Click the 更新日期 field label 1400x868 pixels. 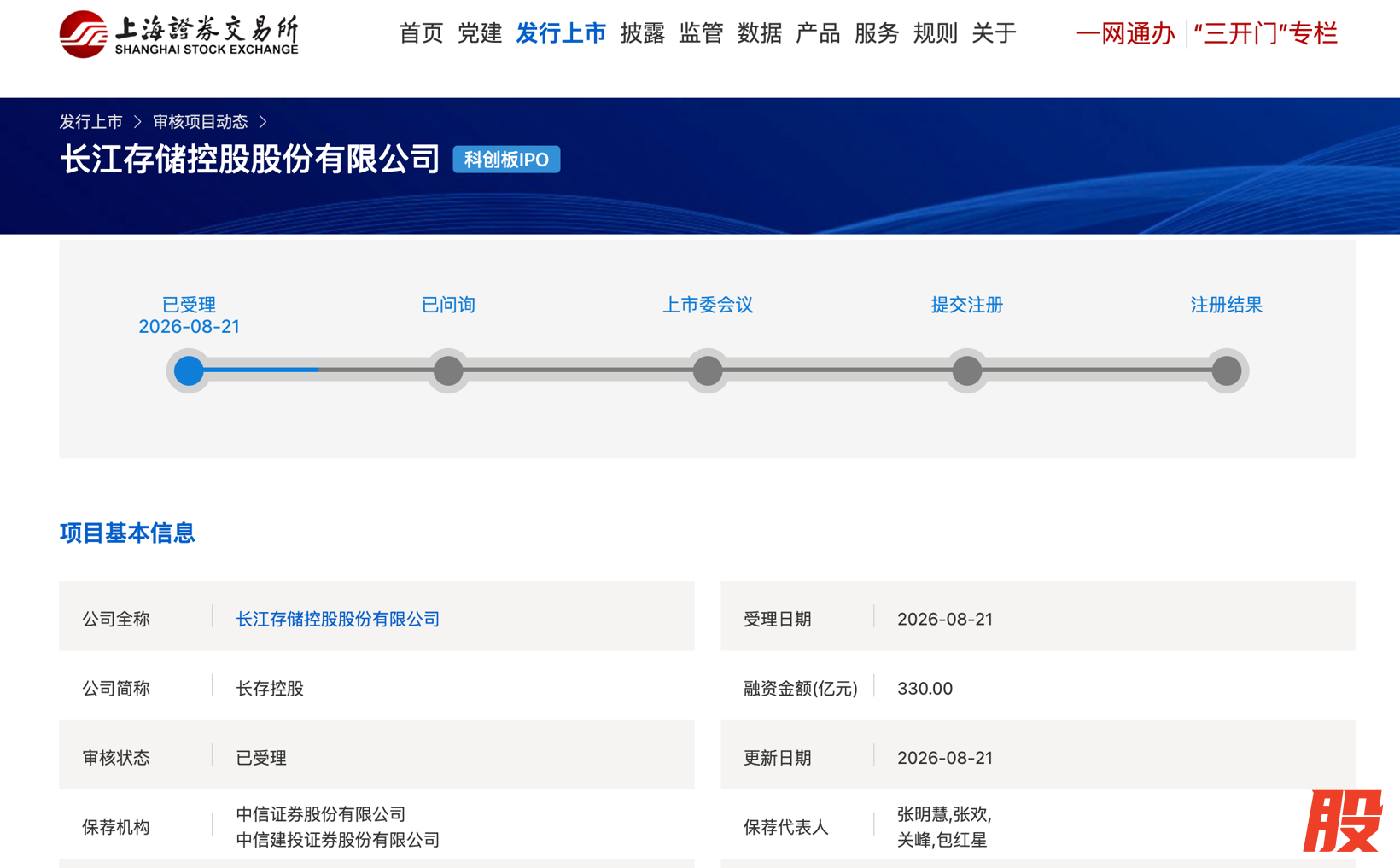778,758
